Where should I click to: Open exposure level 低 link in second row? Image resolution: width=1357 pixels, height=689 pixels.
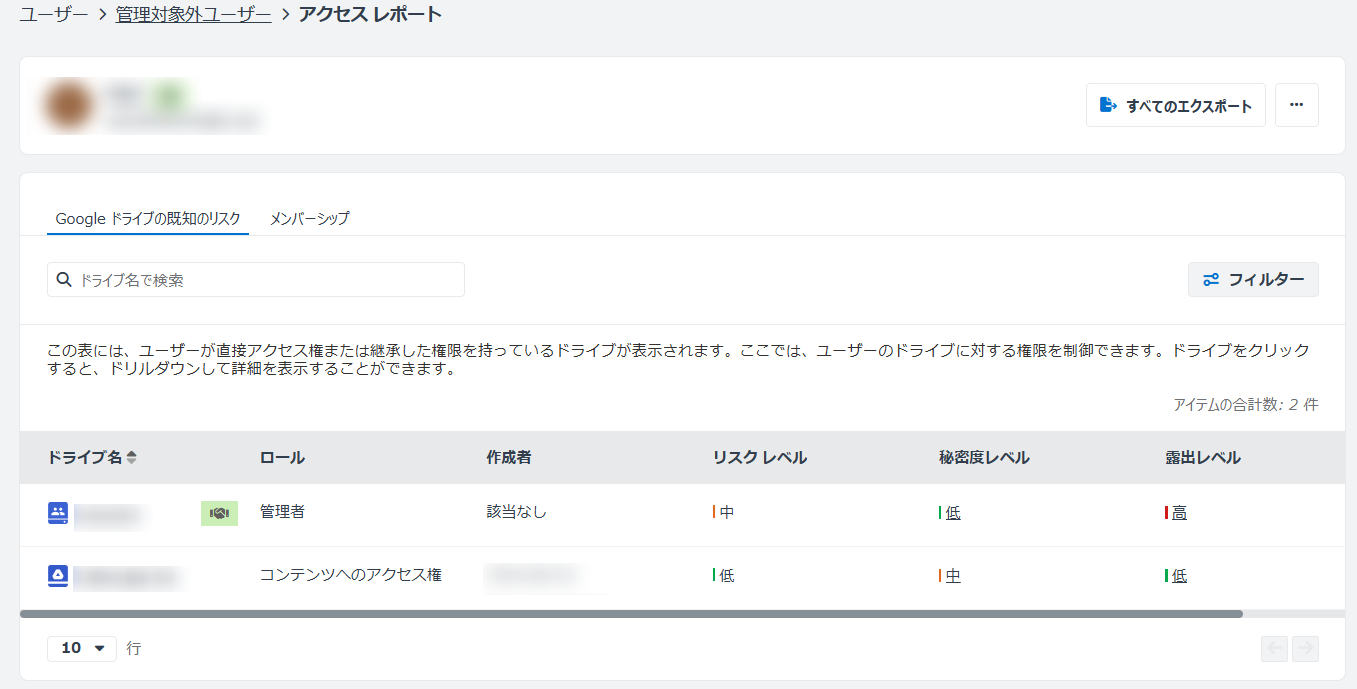[1178, 576]
